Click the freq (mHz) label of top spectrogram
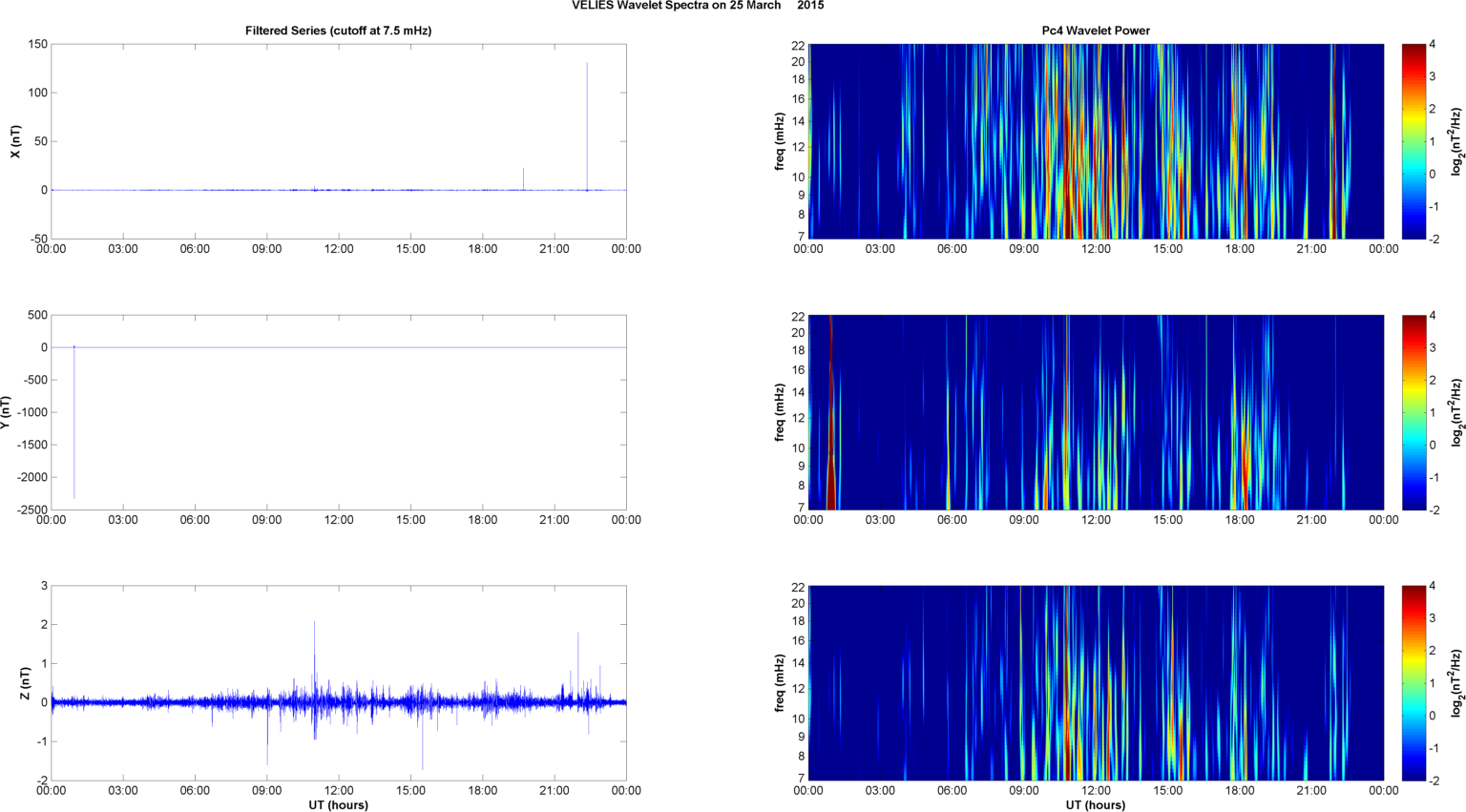 pos(780,141)
